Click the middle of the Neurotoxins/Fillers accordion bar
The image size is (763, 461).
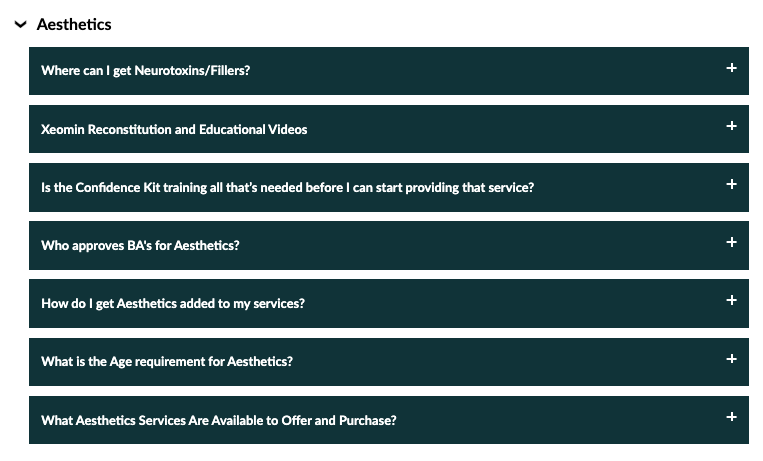point(388,71)
